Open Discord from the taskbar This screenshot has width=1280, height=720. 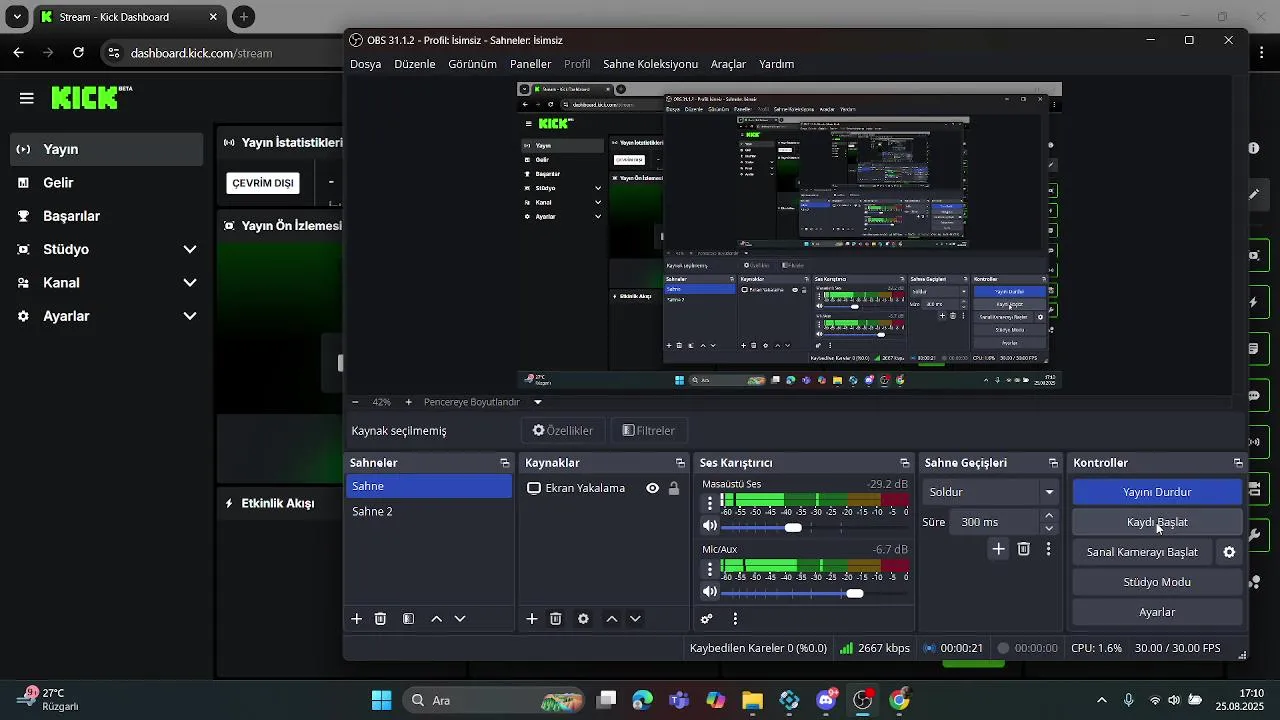(826, 700)
